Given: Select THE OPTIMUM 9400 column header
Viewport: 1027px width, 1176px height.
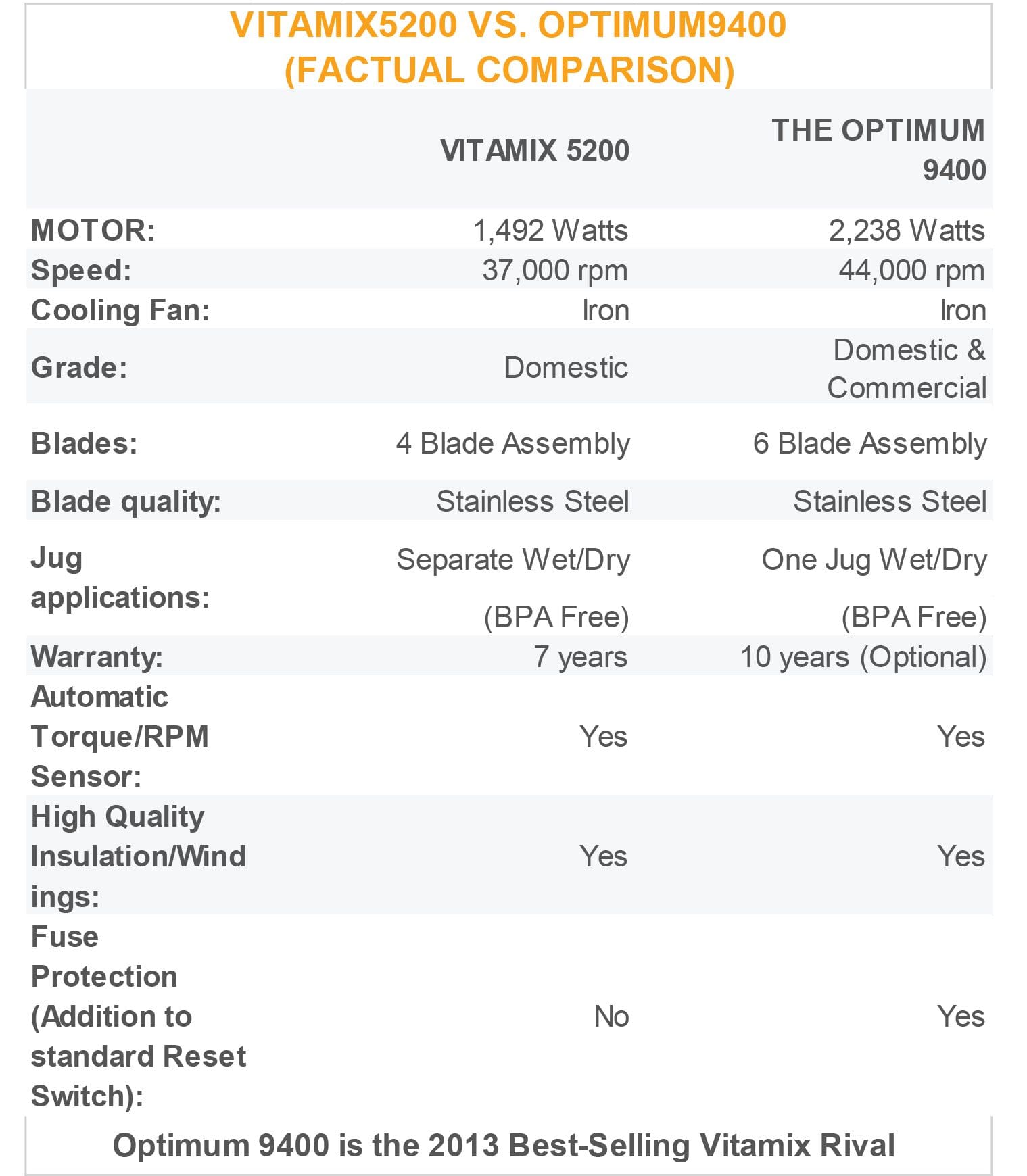Looking at the screenshot, I should point(878,149).
